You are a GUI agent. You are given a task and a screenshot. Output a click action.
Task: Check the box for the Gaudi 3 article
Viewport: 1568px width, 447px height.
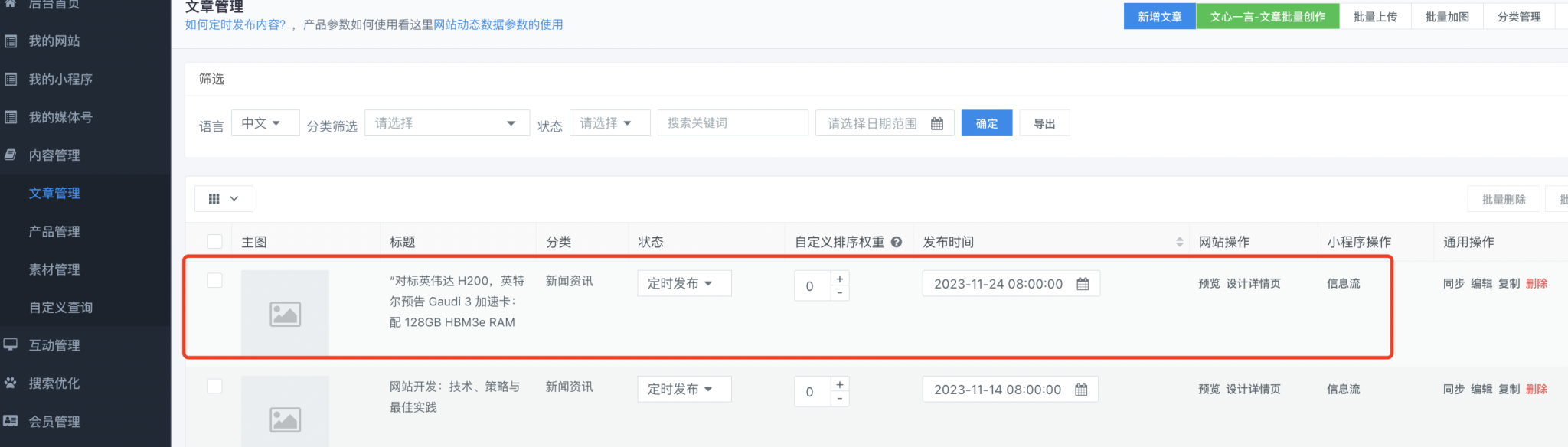coord(215,281)
